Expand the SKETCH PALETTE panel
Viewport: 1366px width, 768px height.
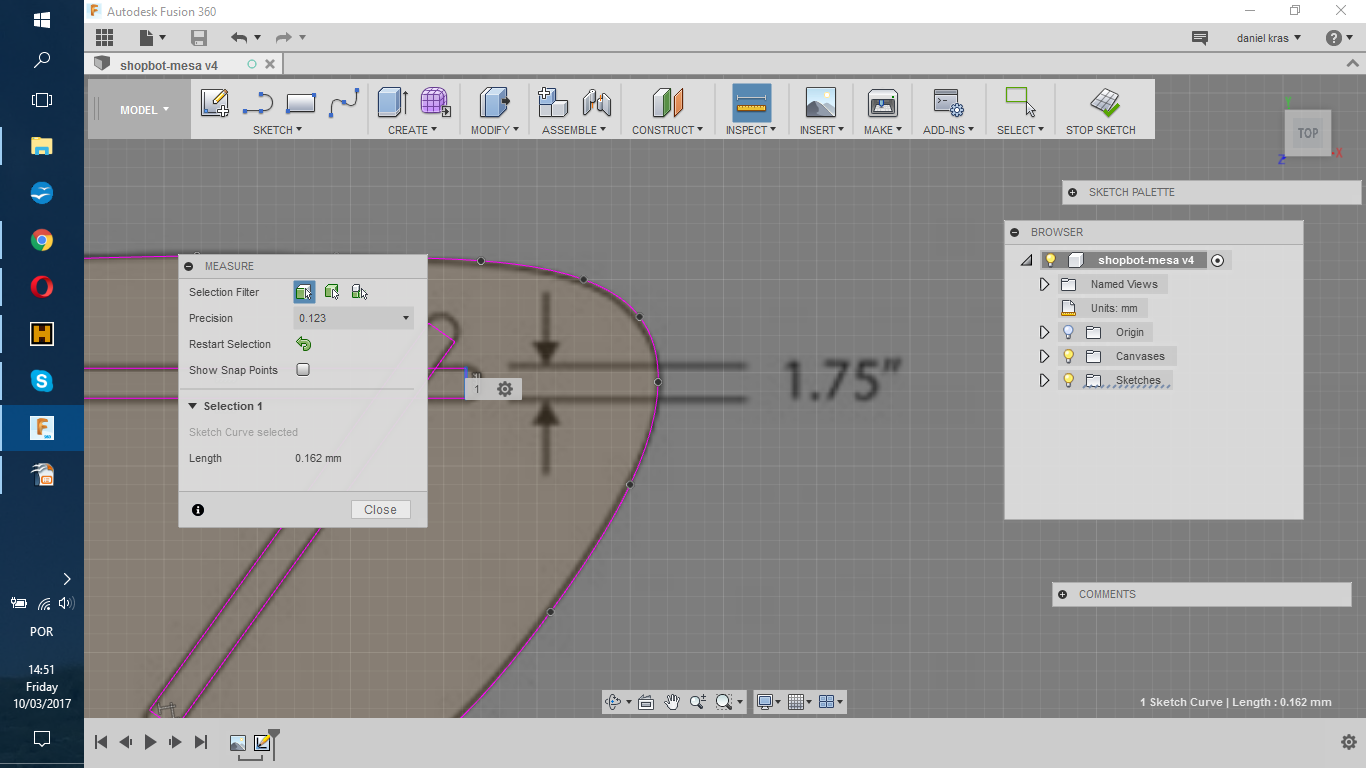1073,192
